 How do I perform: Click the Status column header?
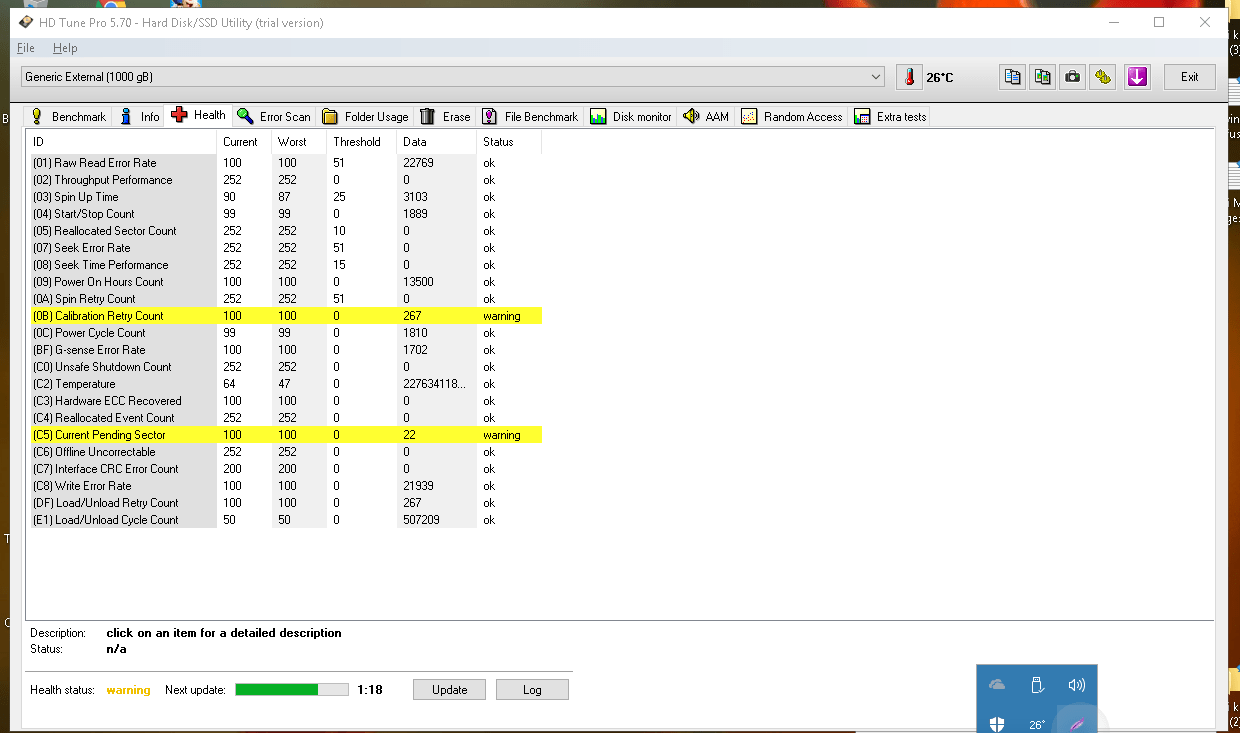[x=508, y=142]
